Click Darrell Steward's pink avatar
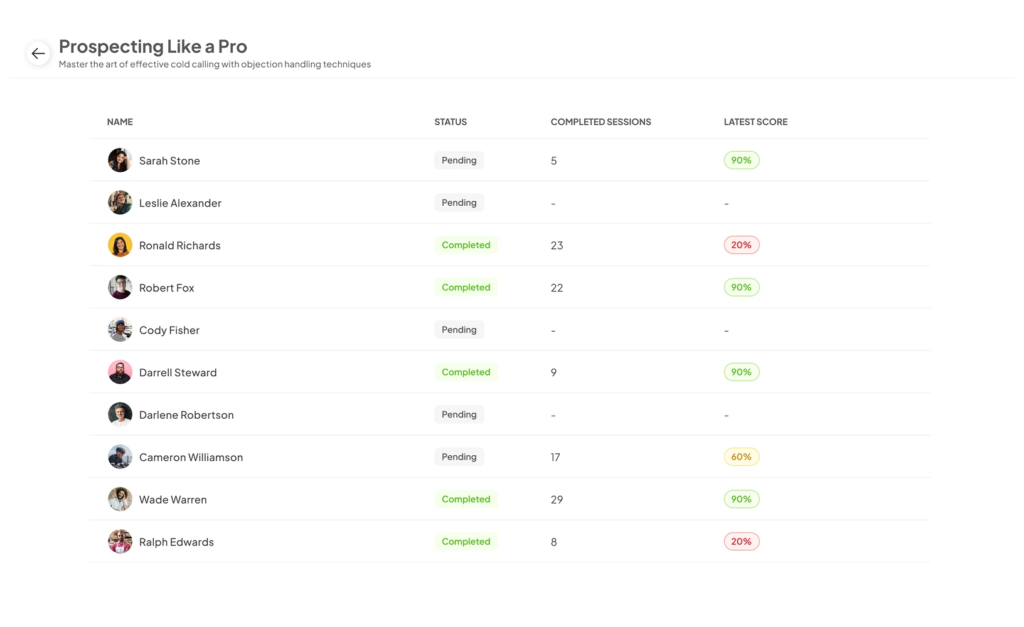The image size is (1024, 627). pyautogui.click(x=120, y=372)
